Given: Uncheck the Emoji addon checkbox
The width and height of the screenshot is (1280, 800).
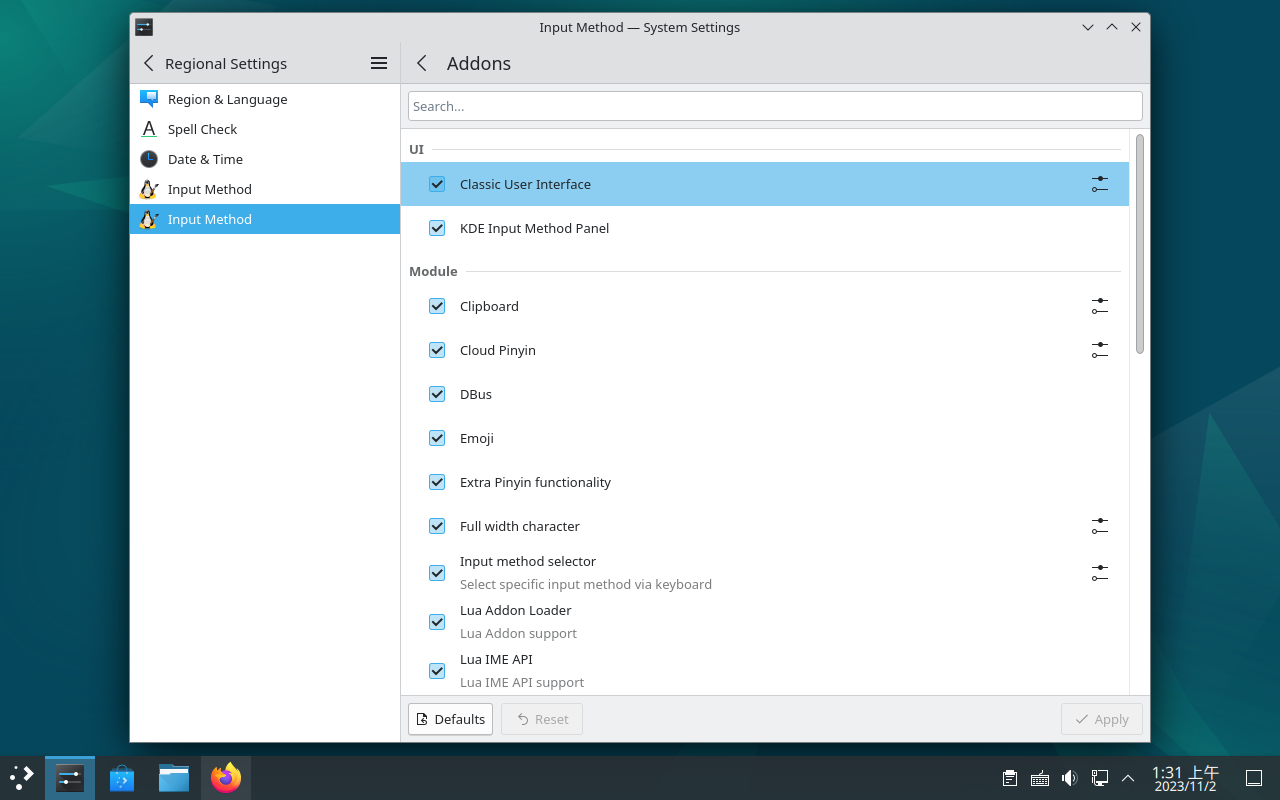Looking at the screenshot, I should click(437, 438).
